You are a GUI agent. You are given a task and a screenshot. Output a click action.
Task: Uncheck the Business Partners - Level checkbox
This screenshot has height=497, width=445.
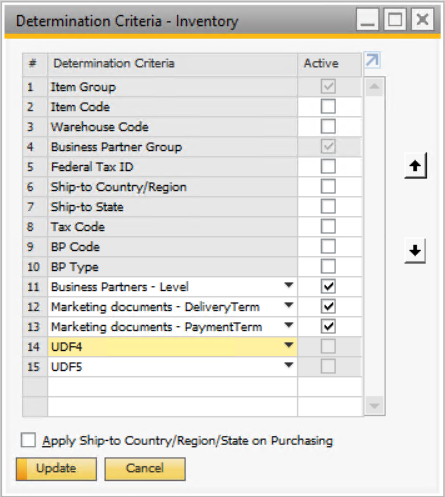point(328,287)
